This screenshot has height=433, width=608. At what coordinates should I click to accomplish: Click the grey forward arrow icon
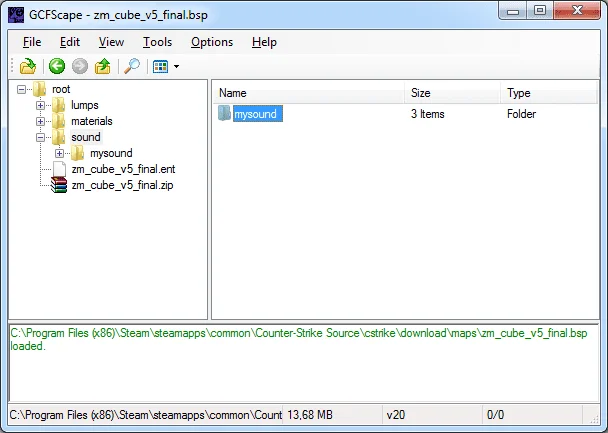79,67
